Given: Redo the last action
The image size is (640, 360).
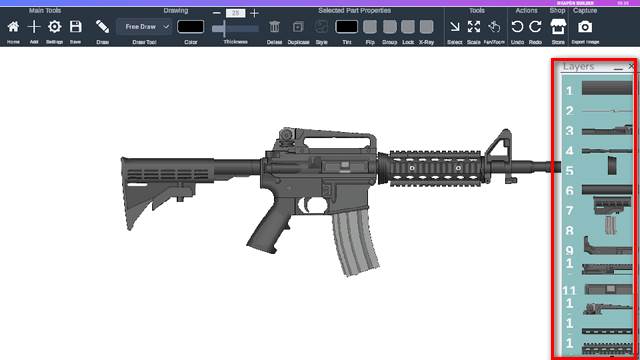Looking at the screenshot, I should (x=535, y=27).
